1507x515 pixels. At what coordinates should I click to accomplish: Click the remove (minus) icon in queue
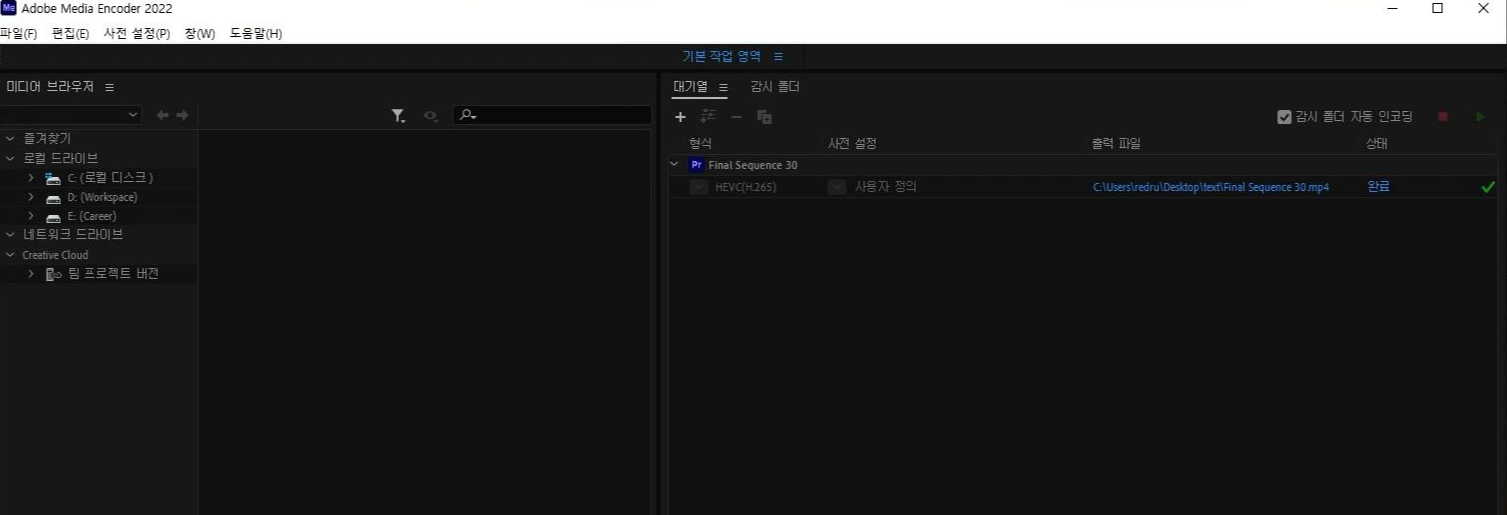736,117
